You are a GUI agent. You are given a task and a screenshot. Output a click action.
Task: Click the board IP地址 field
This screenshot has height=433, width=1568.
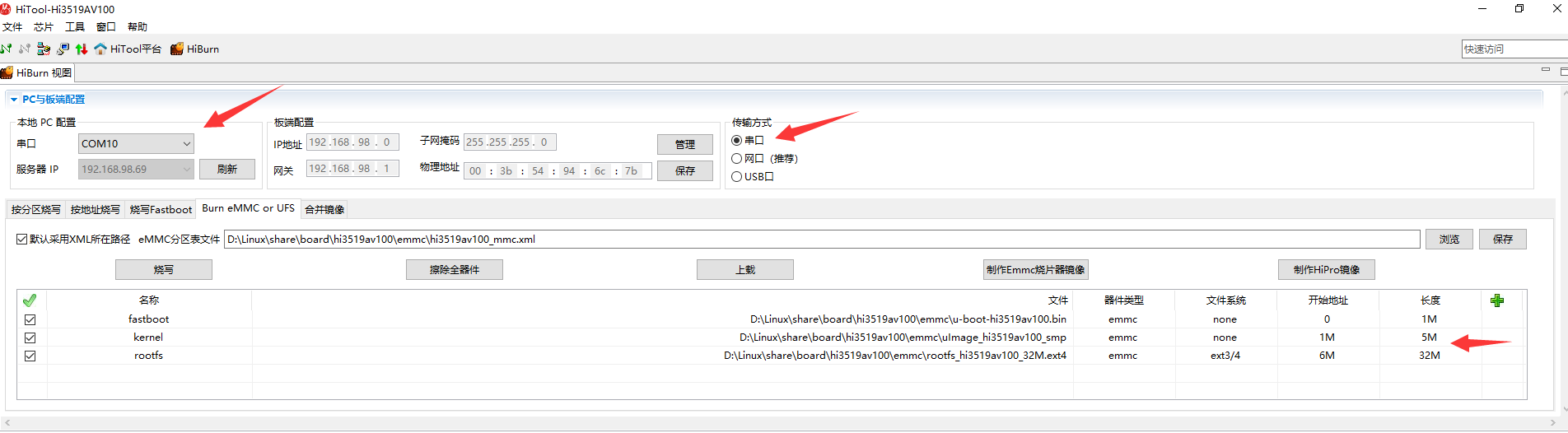[x=352, y=142]
